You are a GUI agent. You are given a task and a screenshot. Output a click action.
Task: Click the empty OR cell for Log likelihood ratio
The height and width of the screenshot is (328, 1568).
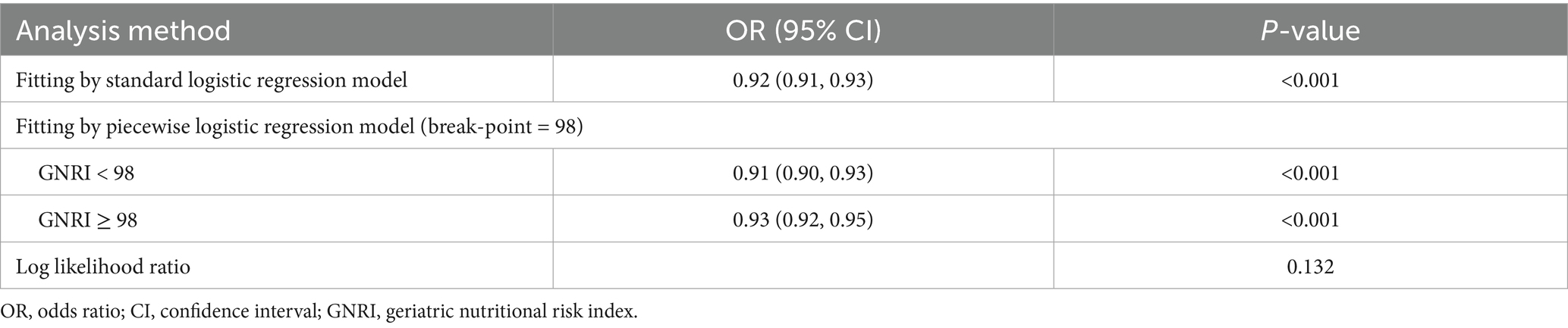(x=803, y=267)
